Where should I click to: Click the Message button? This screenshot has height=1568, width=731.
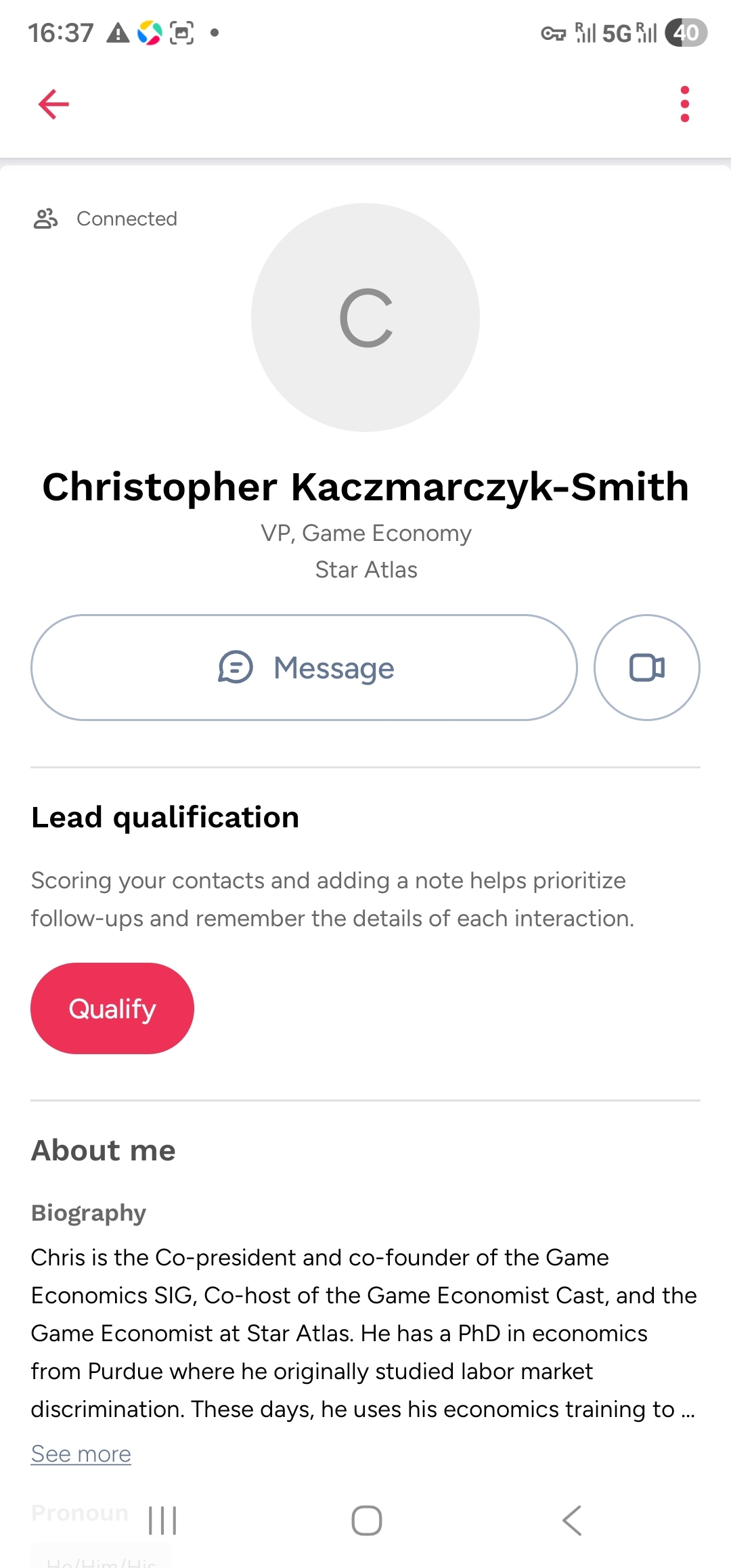pyautogui.click(x=304, y=668)
